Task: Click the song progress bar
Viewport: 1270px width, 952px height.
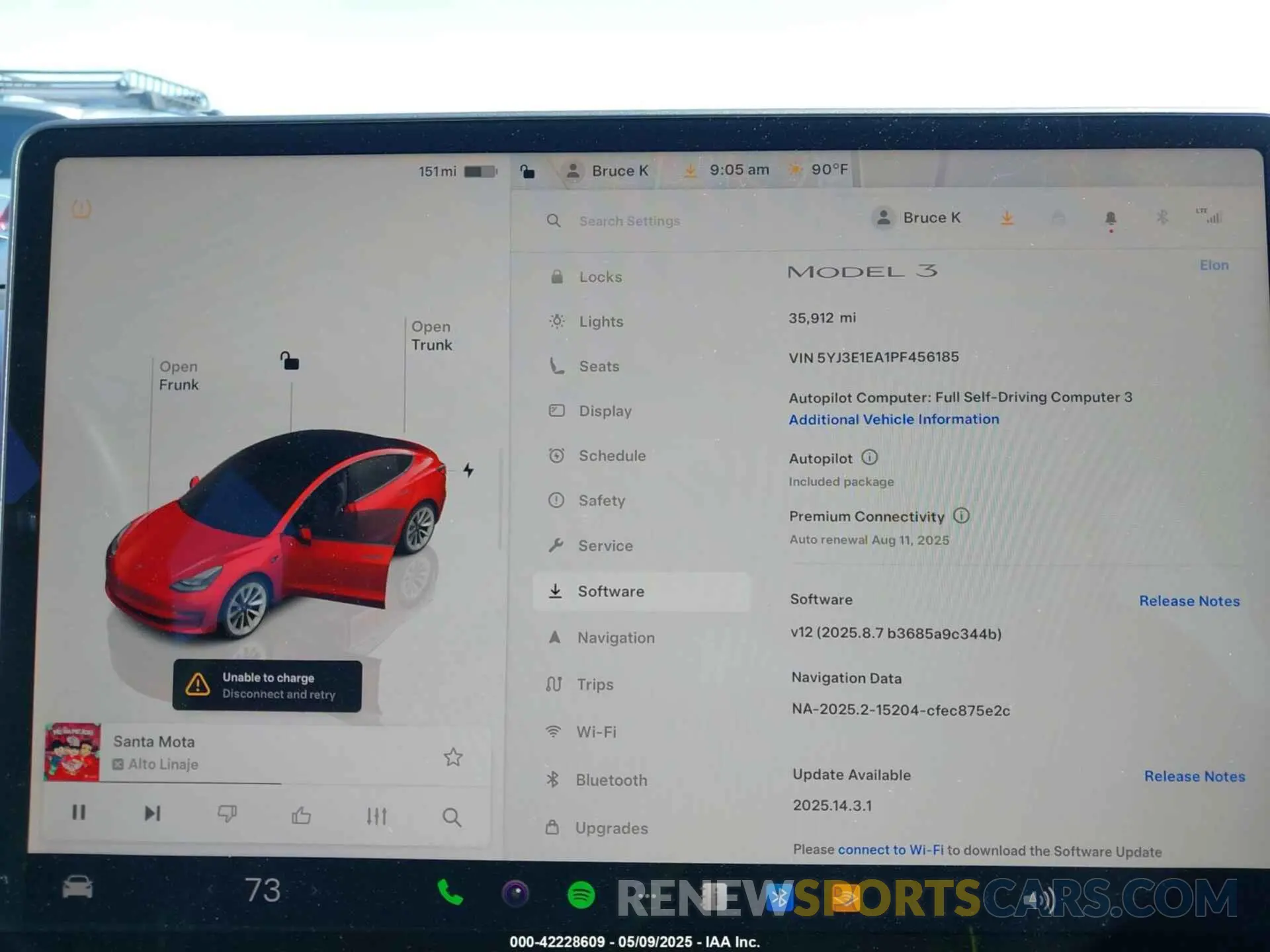Action: pos(295,784)
